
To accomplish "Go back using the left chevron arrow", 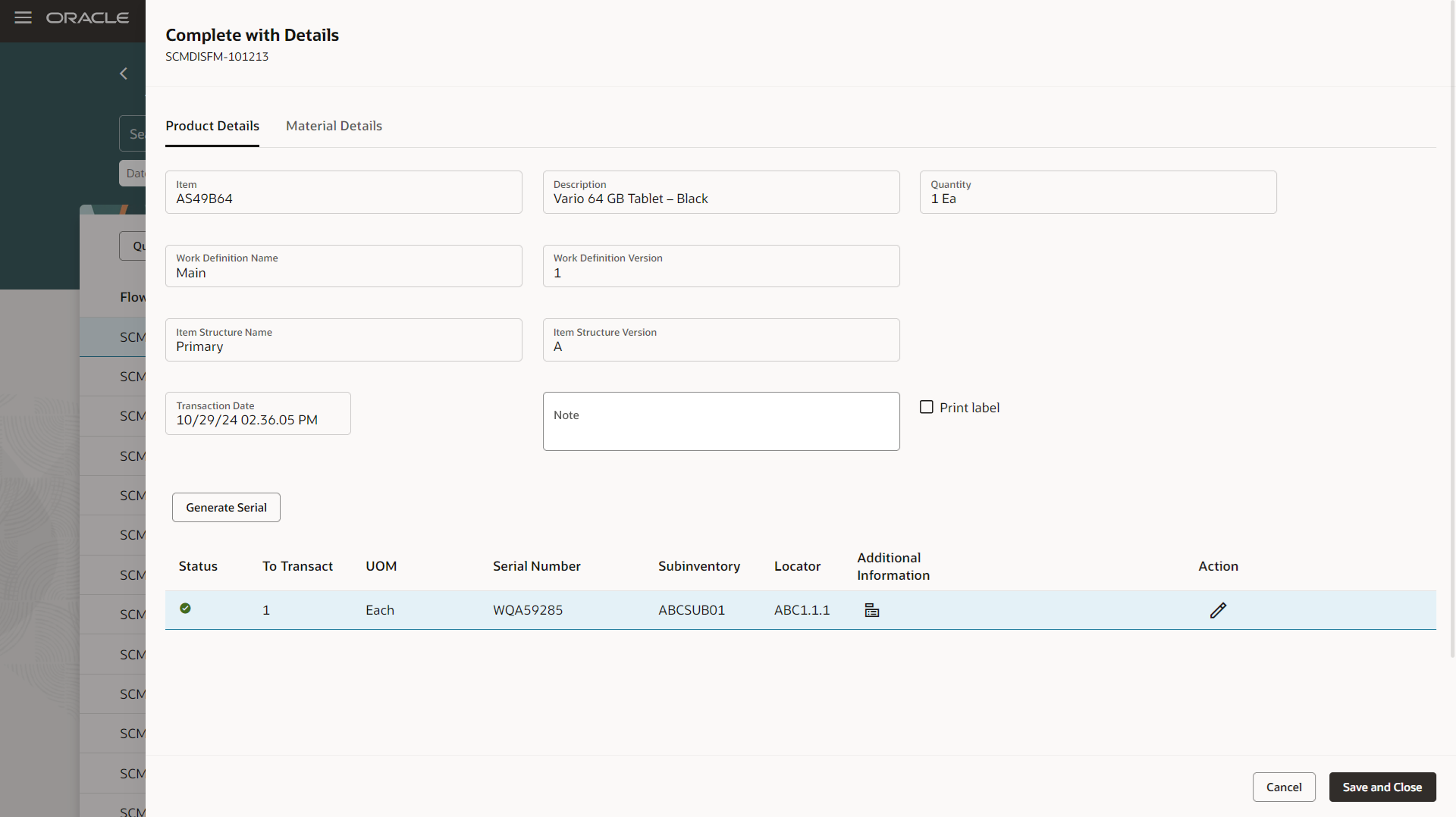I will [124, 74].
